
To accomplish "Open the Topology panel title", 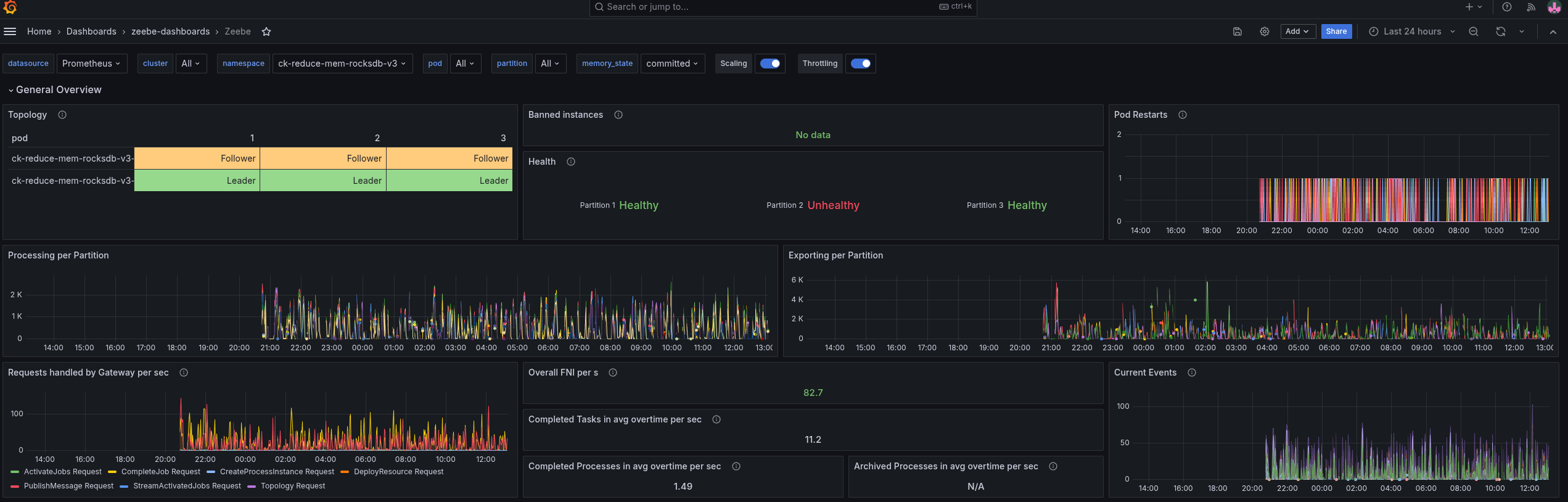I will tap(27, 115).
